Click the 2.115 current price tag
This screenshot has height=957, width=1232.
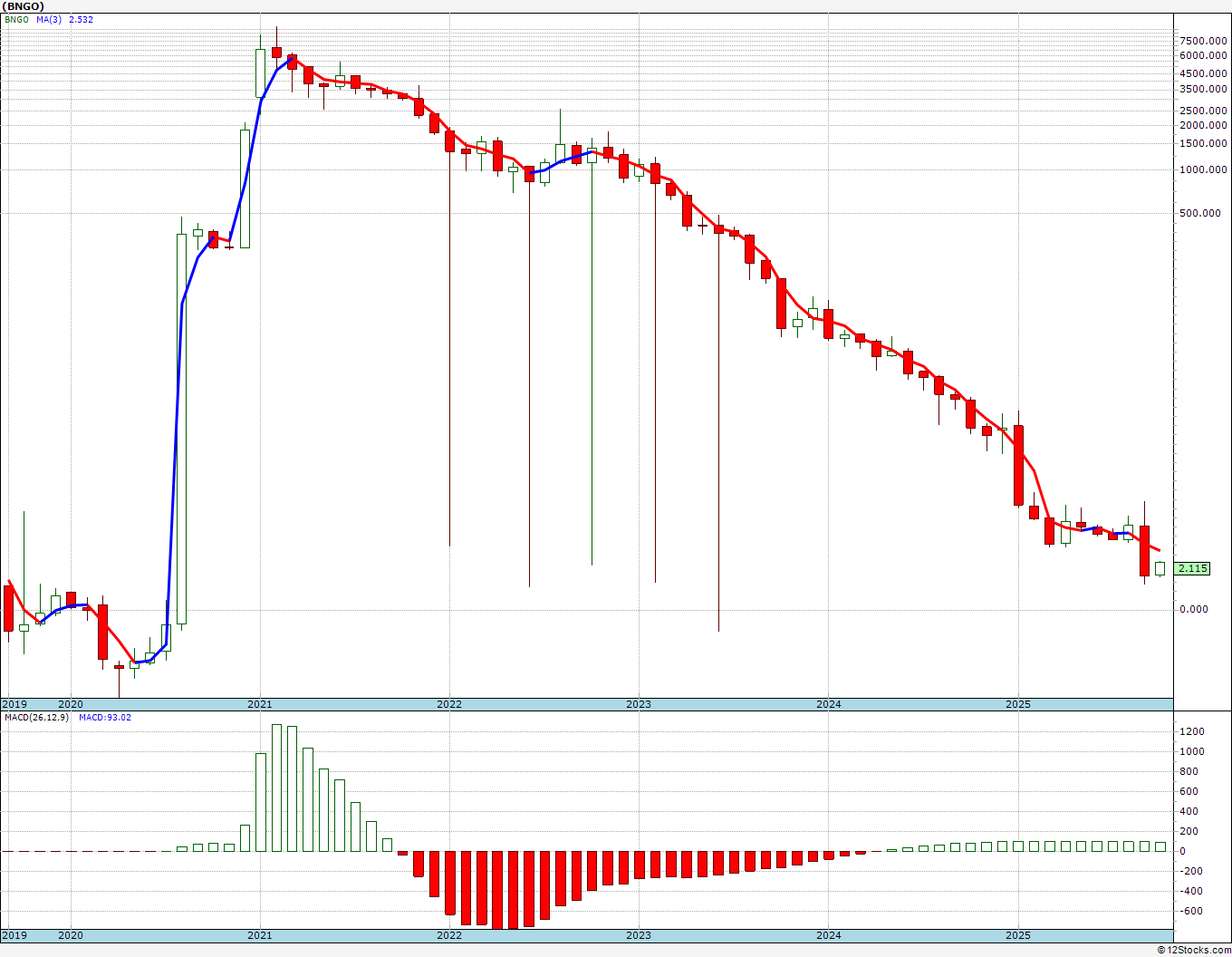(1192, 568)
